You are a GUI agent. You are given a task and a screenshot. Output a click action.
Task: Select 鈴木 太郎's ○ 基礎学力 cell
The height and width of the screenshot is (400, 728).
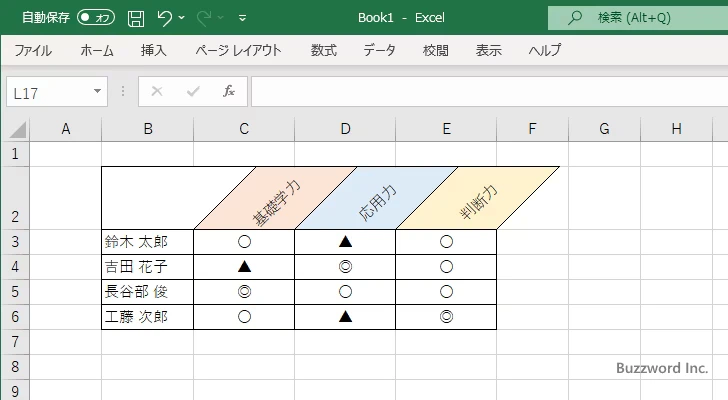tap(244, 242)
